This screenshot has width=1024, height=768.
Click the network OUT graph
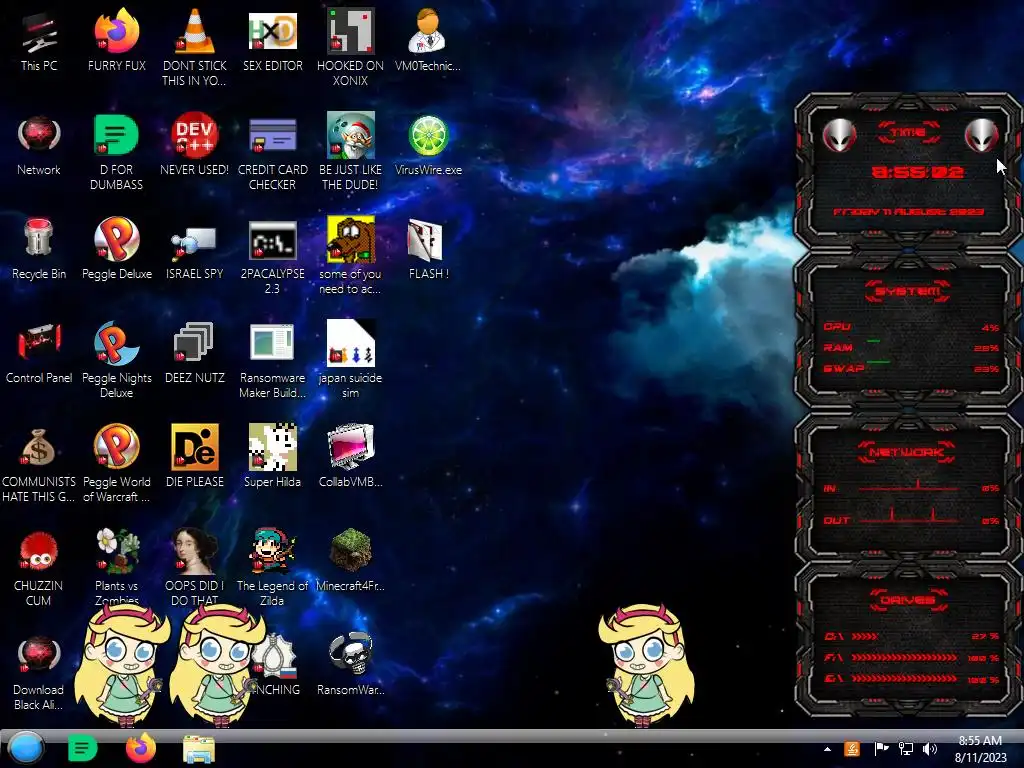909,516
